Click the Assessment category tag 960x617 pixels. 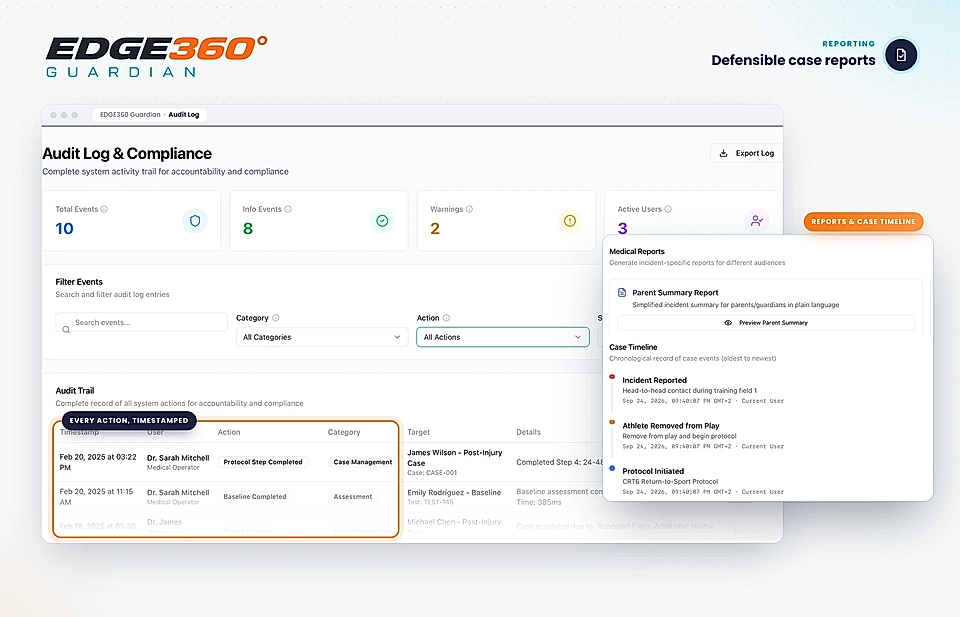point(353,496)
